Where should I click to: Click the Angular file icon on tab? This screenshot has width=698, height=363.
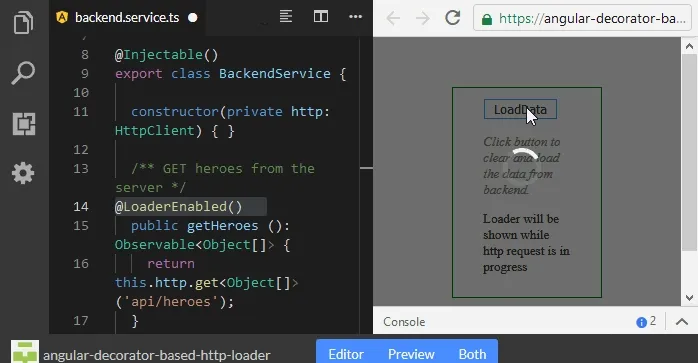62,17
